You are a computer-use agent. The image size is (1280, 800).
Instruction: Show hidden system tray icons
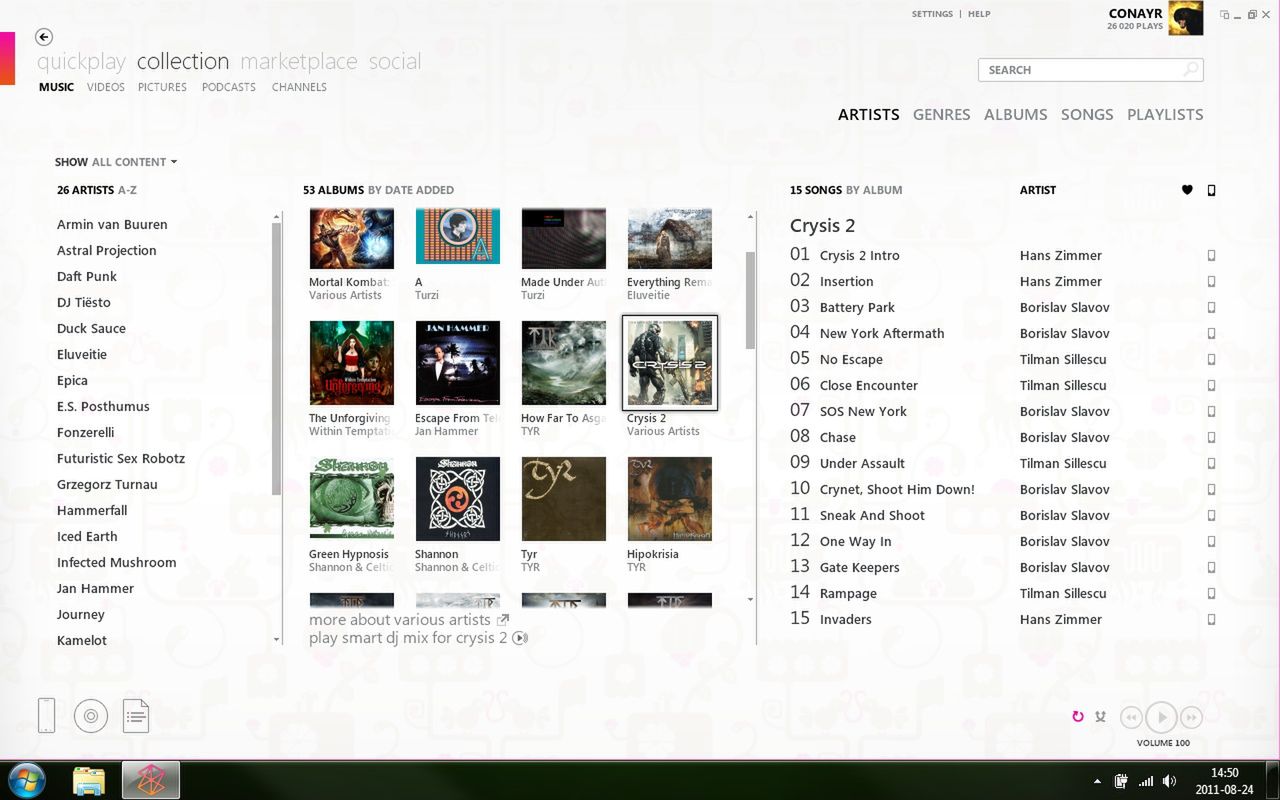click(1098, 781)
